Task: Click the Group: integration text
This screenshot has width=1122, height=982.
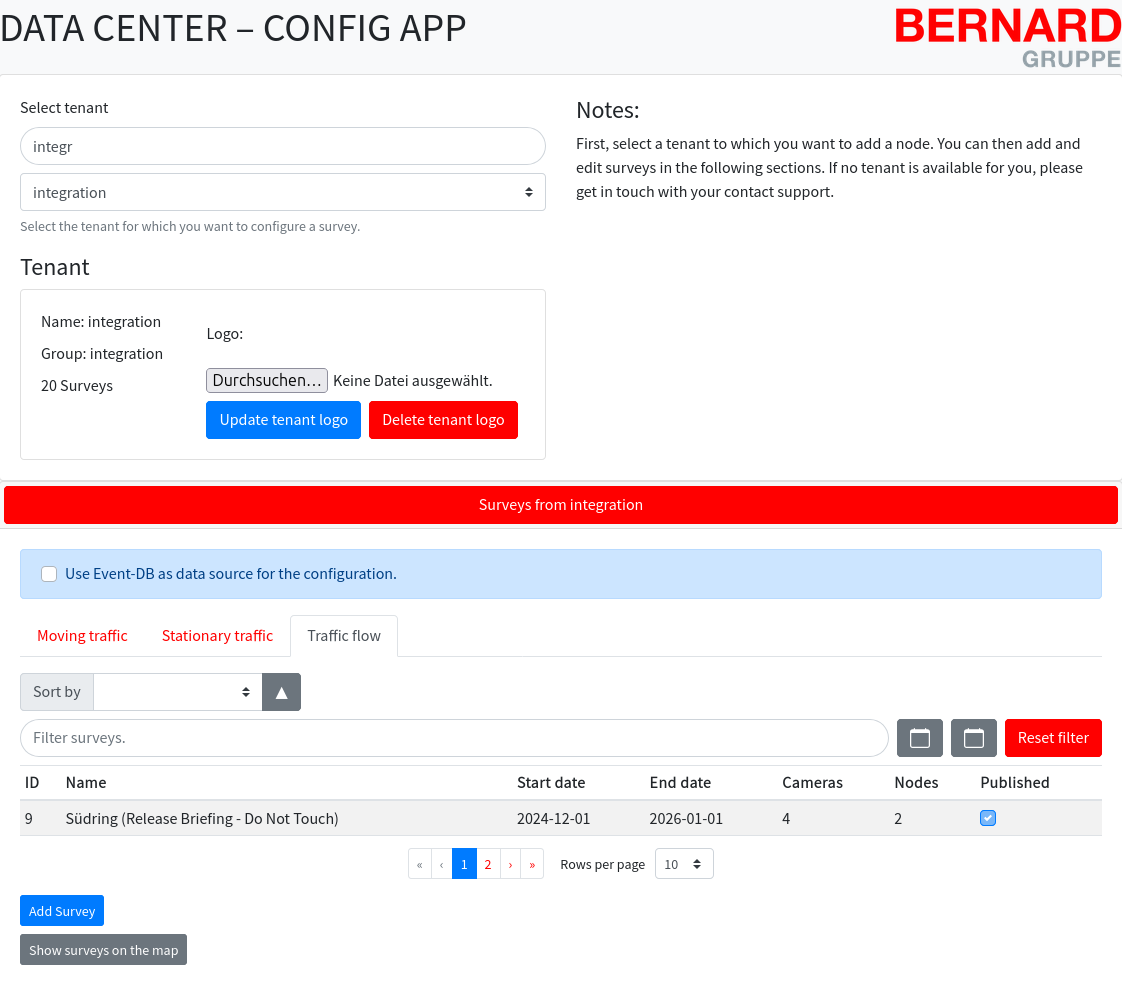Action: [x=102, y=354]
